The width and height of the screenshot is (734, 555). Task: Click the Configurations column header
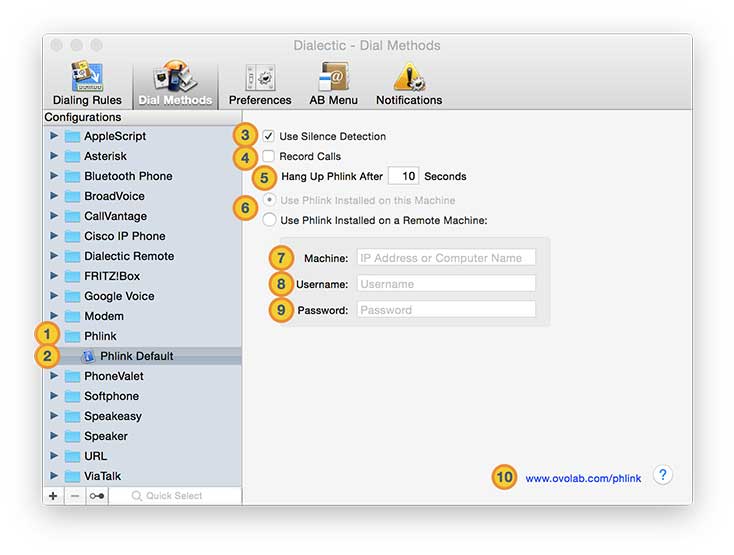(142, 117)
